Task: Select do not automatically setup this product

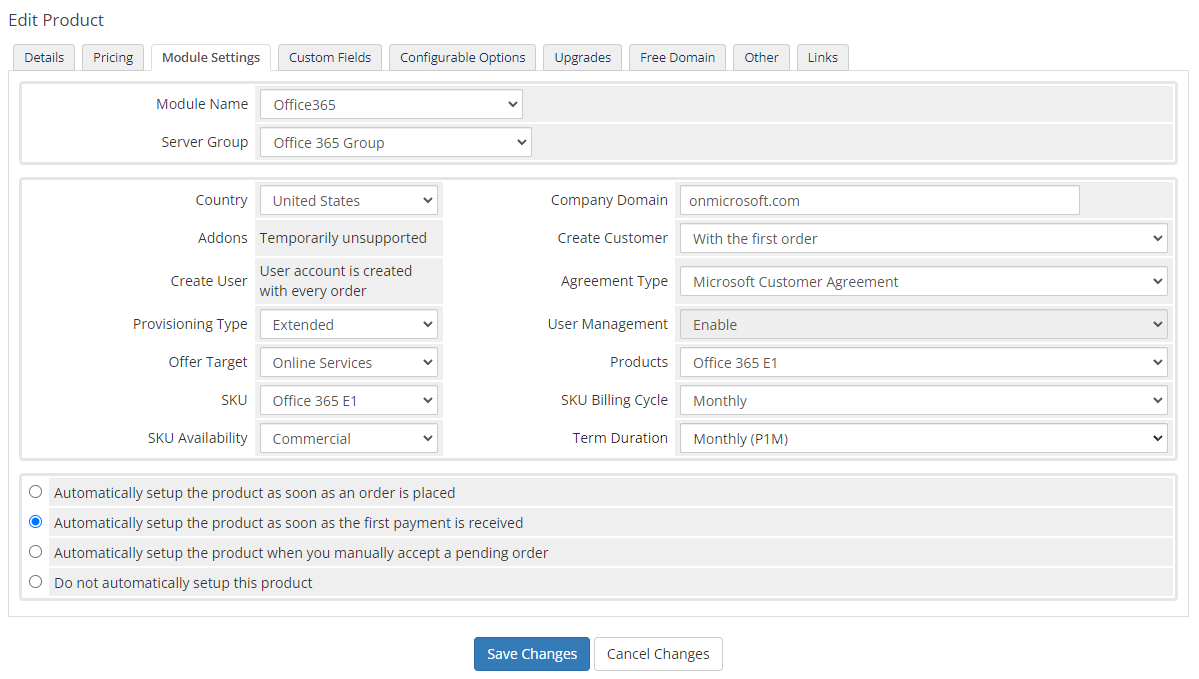Action: (x=35, y=581)
